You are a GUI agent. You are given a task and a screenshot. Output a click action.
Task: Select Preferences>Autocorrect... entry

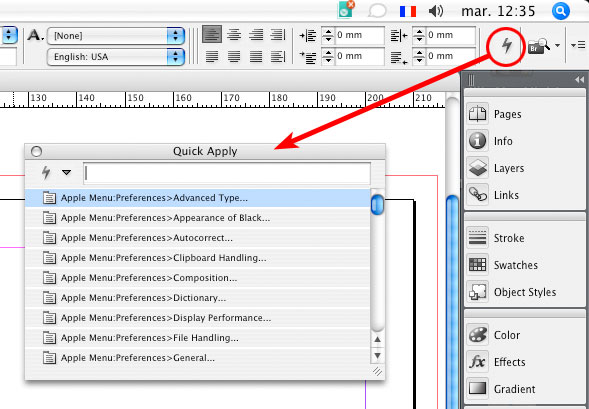pos(197,238)
